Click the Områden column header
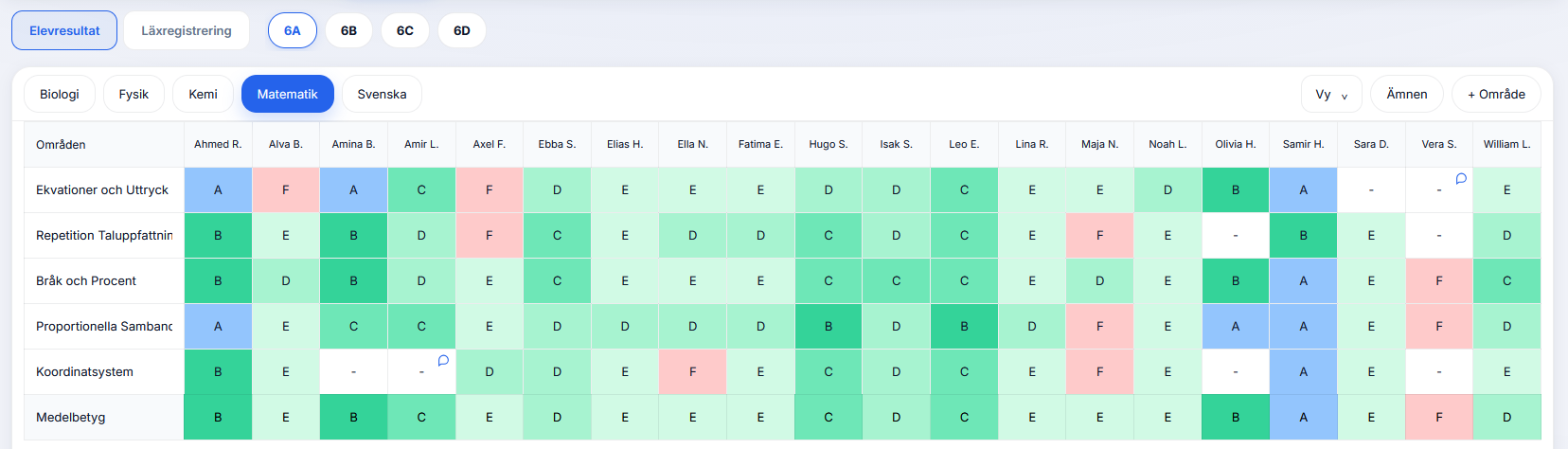Image resolution: width=1568 pixels, height=449 pixels. coord(104,144)
